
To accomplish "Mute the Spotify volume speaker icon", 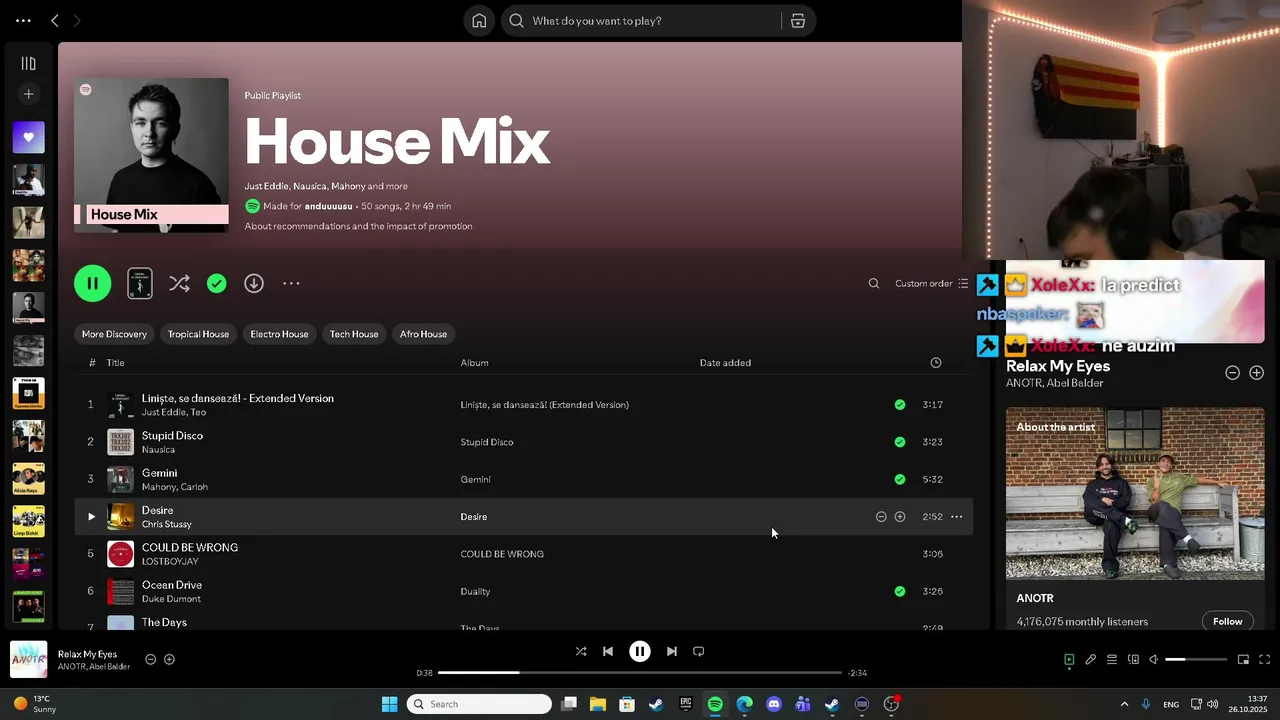I will point(1153,659).
